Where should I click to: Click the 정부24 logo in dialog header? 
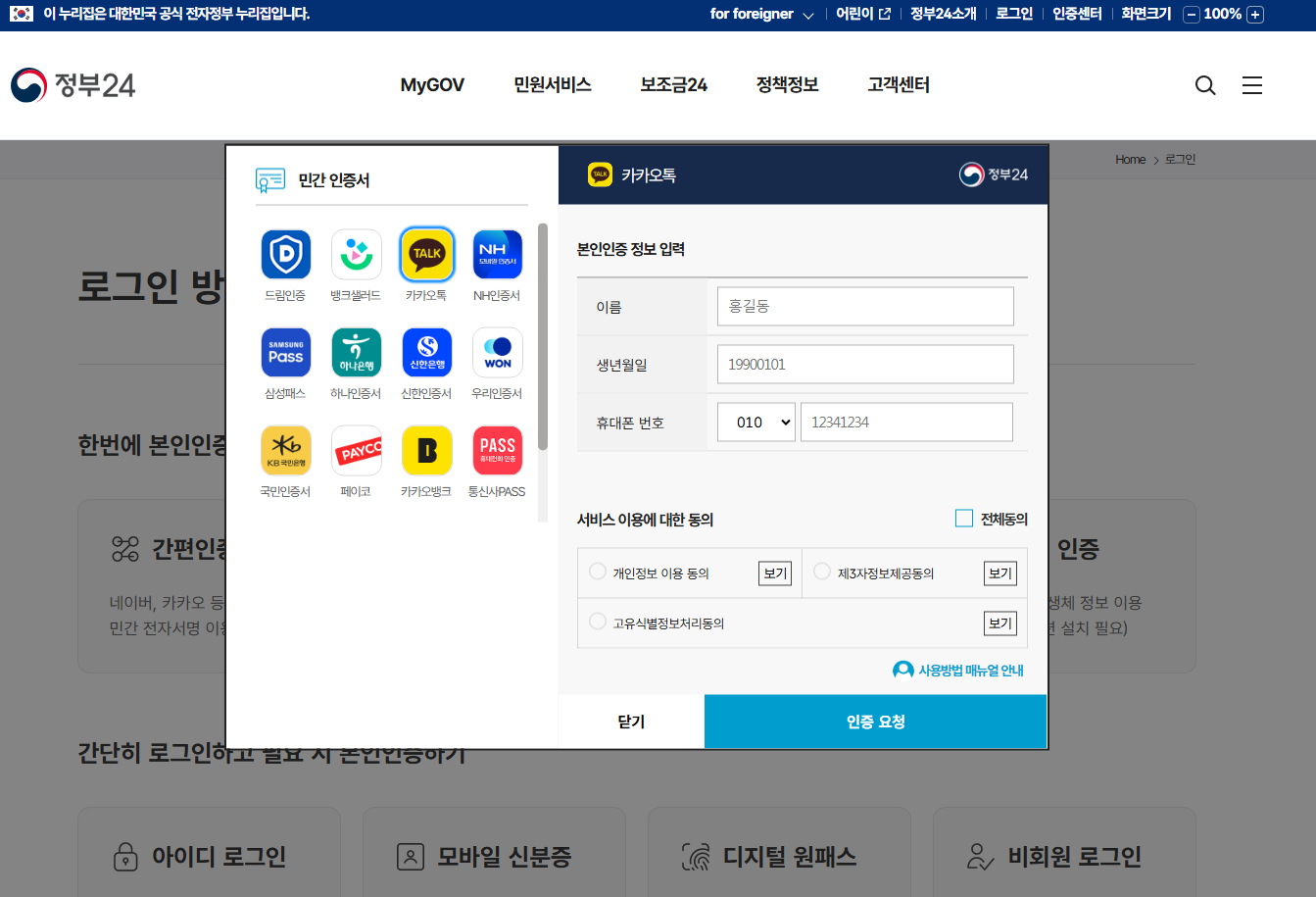coord(994,174)
